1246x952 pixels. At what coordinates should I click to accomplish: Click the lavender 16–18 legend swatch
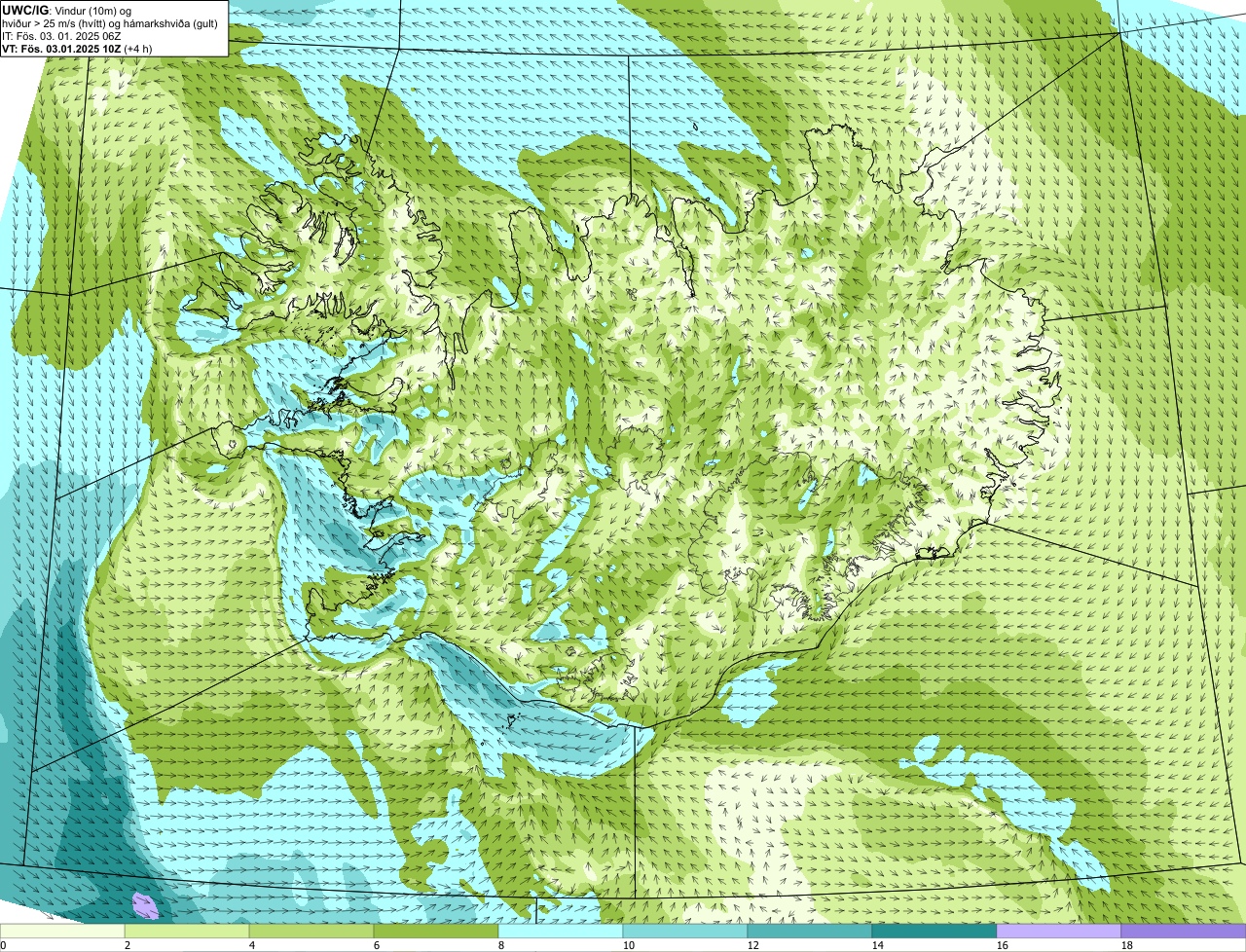(x=1059, y=932)
